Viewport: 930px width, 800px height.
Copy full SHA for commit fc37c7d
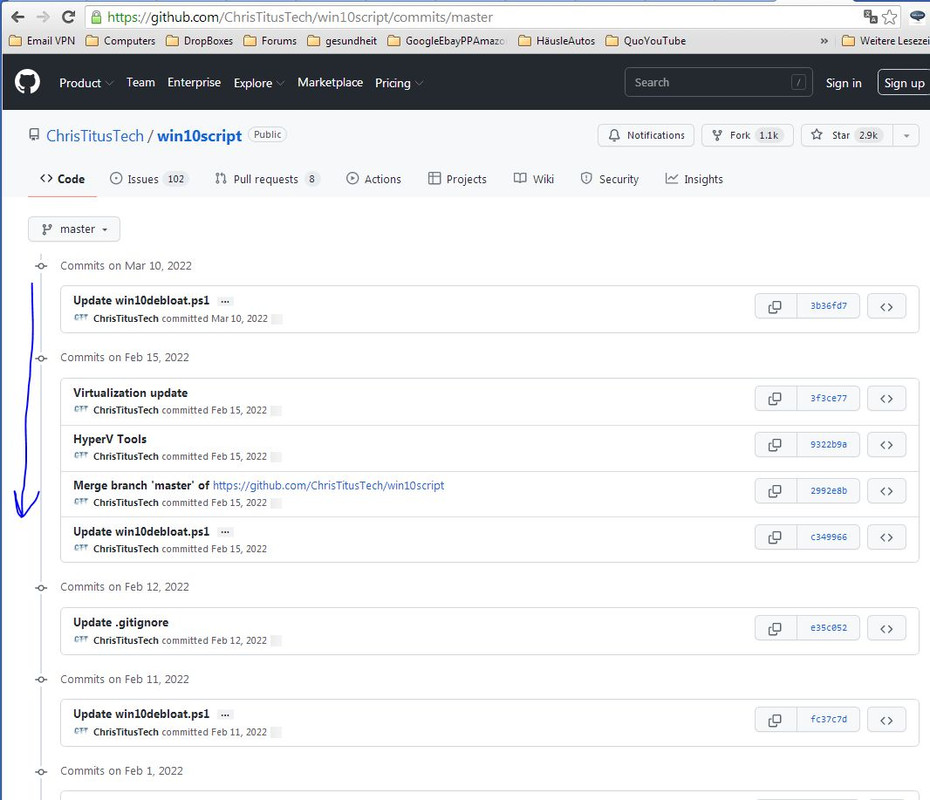click(775, 721)
